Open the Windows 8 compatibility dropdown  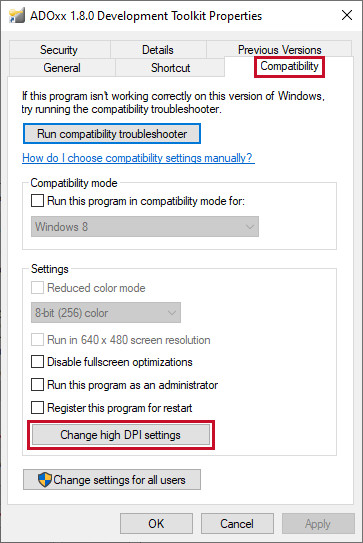click(x=145, y=227)
